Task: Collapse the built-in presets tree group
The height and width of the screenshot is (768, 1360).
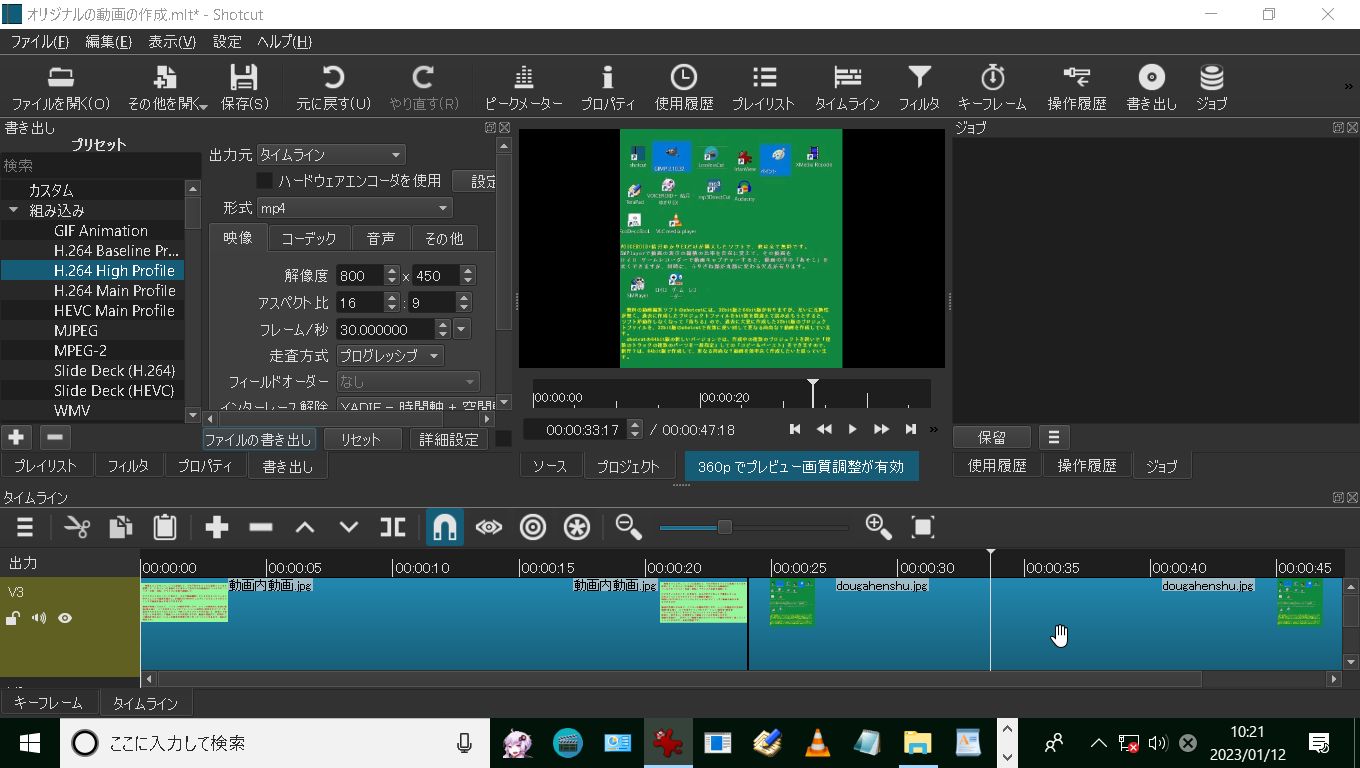Action: pyautogui.click(x=14, y=211)
